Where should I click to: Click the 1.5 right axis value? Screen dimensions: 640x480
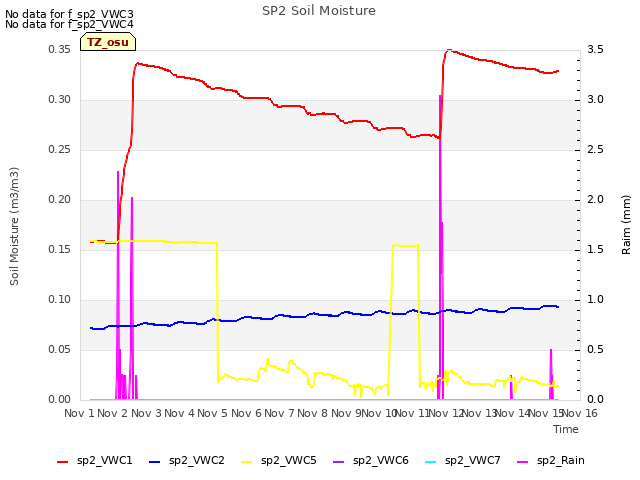[x=596, y=250]
